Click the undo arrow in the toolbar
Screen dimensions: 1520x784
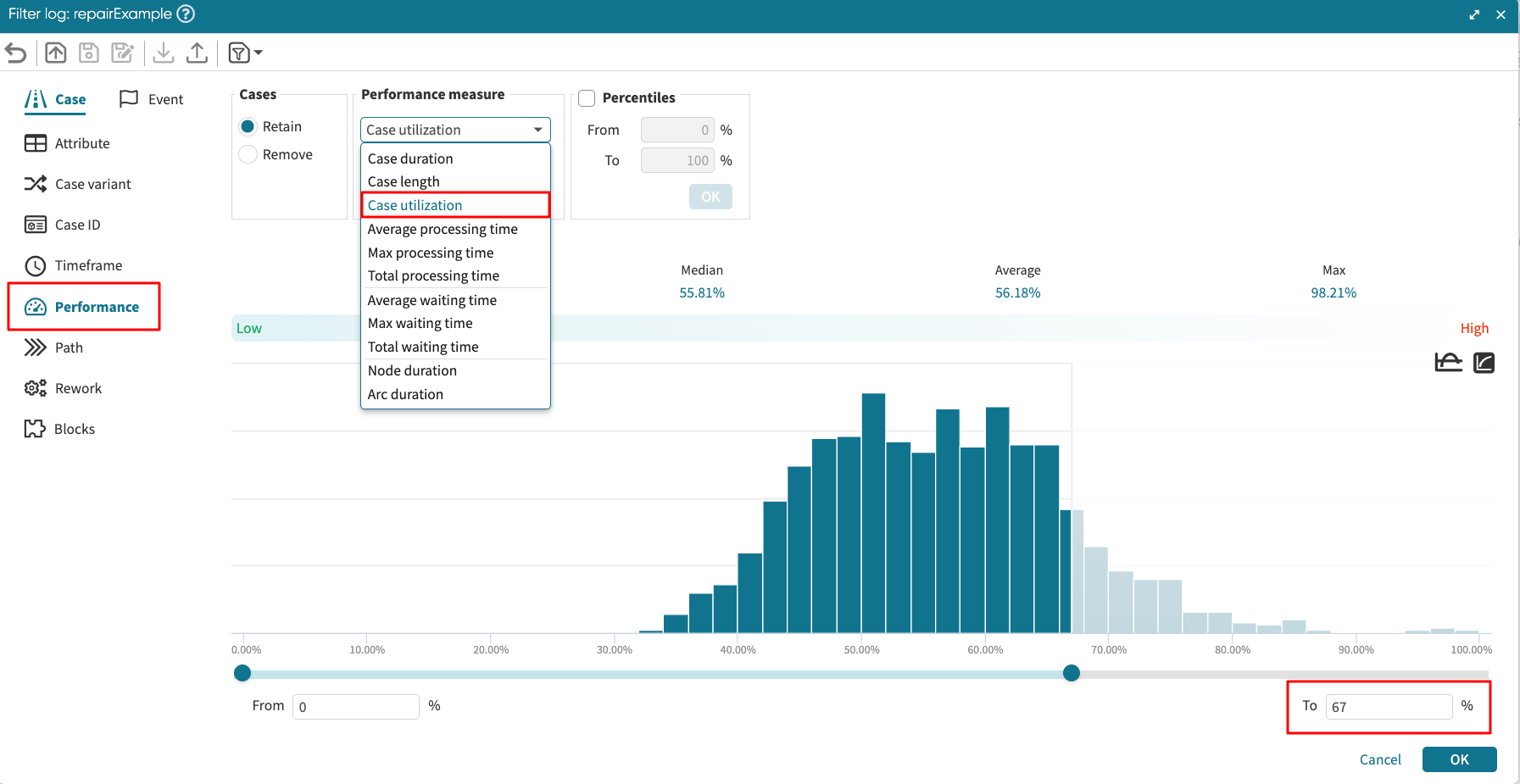[16, 53]
